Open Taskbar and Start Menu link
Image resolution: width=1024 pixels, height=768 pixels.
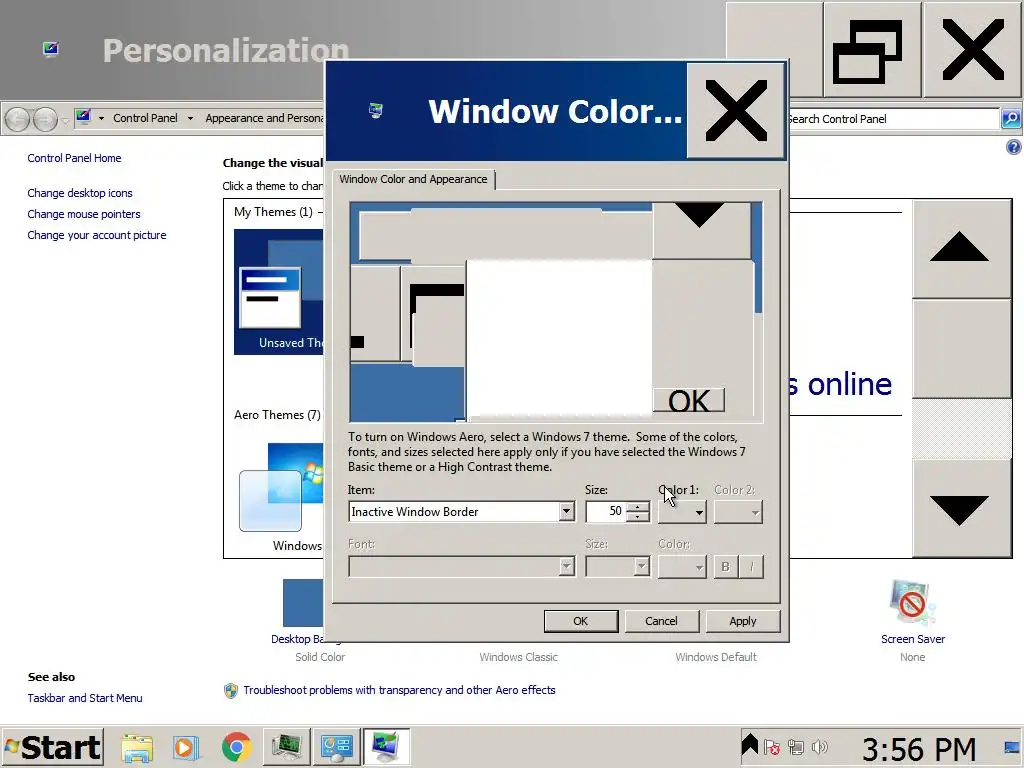pyautogui.click(x=85, y=698)
